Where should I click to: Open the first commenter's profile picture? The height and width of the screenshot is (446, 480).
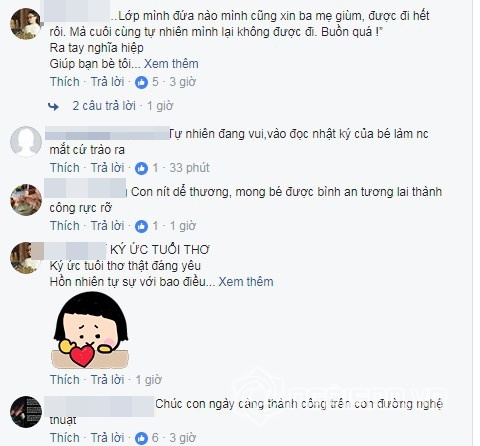[26, 24]
